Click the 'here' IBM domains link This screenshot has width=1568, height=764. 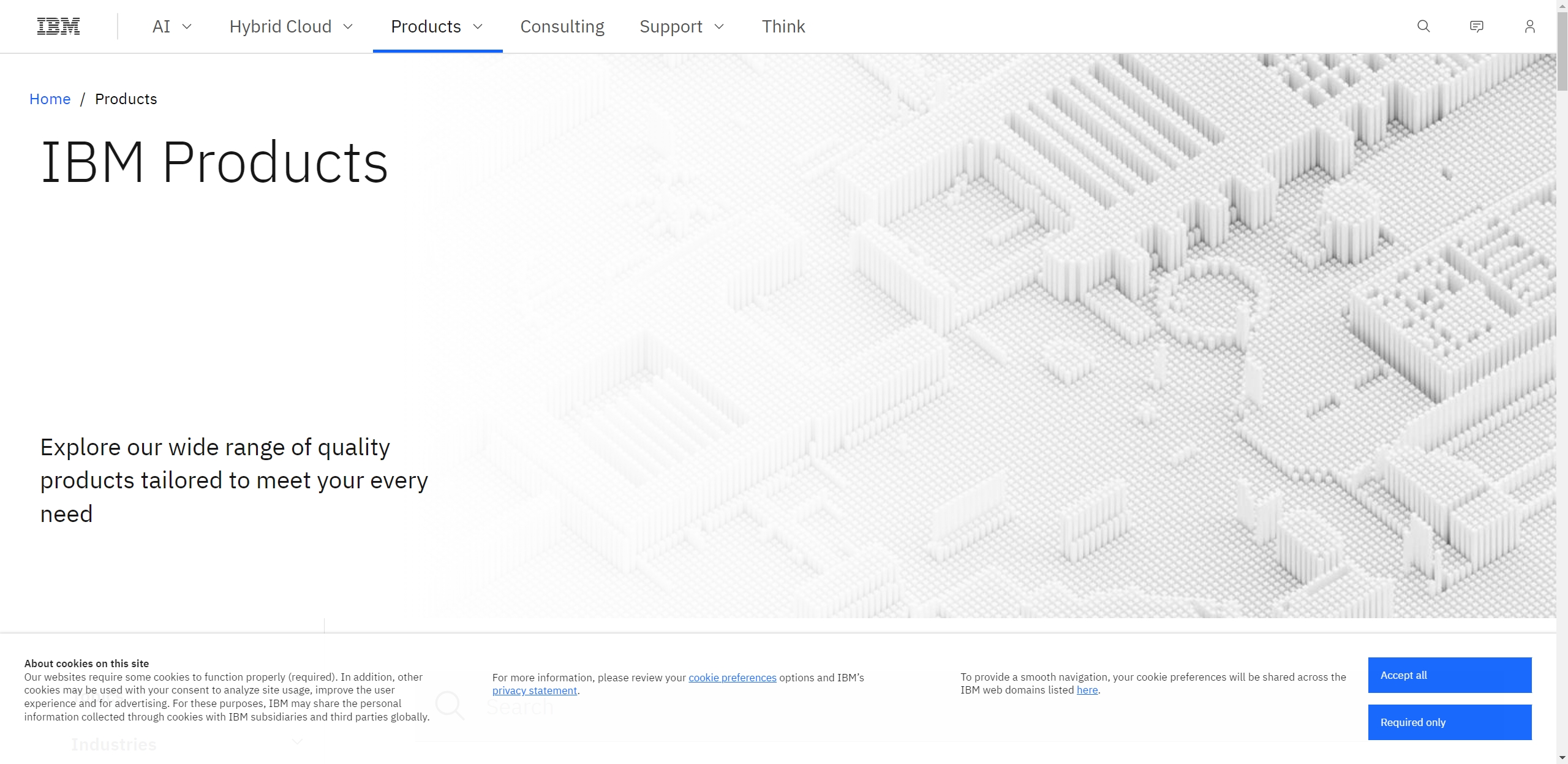(x=1087, y=690)
